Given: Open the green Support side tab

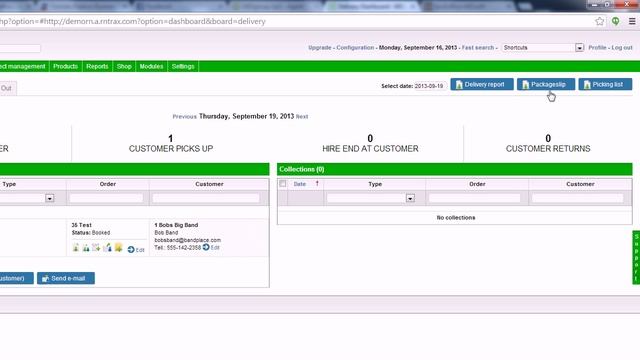Looking at the screenshot, I should click(x=636, y=258).
